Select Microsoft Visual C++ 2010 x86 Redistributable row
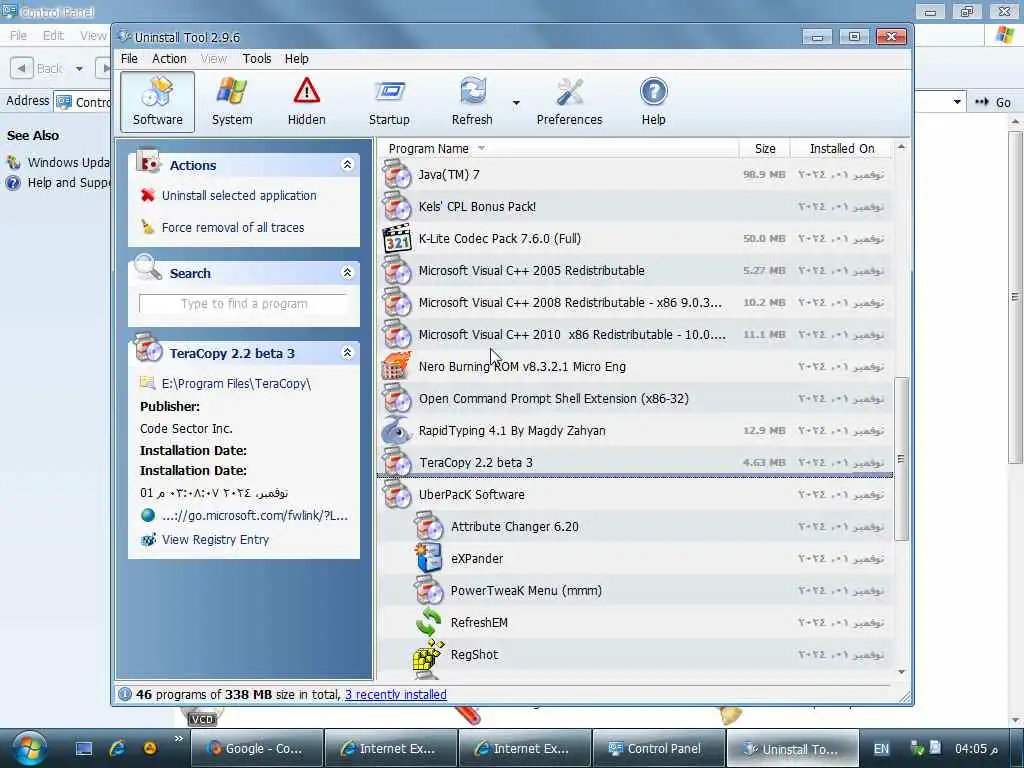Image resolution: width=1024 pixels, height=768 pixels. coord(635,334)
